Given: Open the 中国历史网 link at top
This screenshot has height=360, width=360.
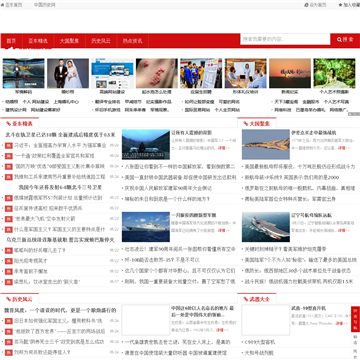Looking at the screenshot, I should (45, 5).
